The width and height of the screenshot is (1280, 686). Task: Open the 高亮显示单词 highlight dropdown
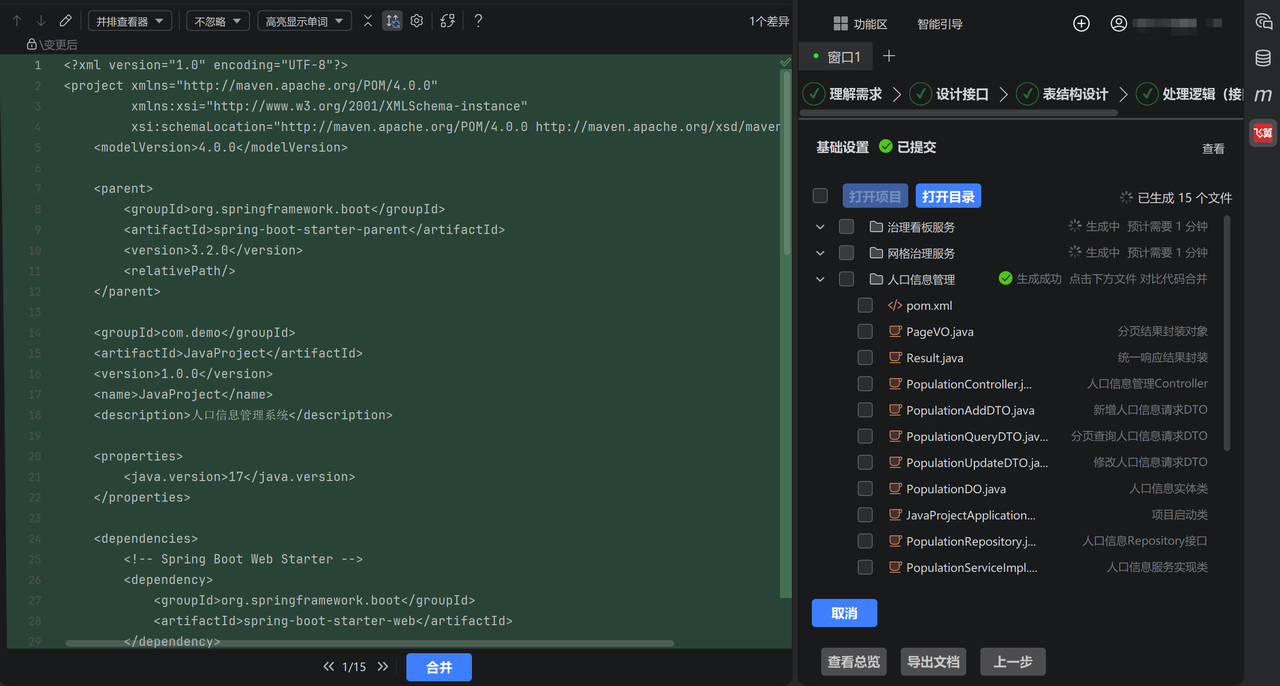point(304,21)
